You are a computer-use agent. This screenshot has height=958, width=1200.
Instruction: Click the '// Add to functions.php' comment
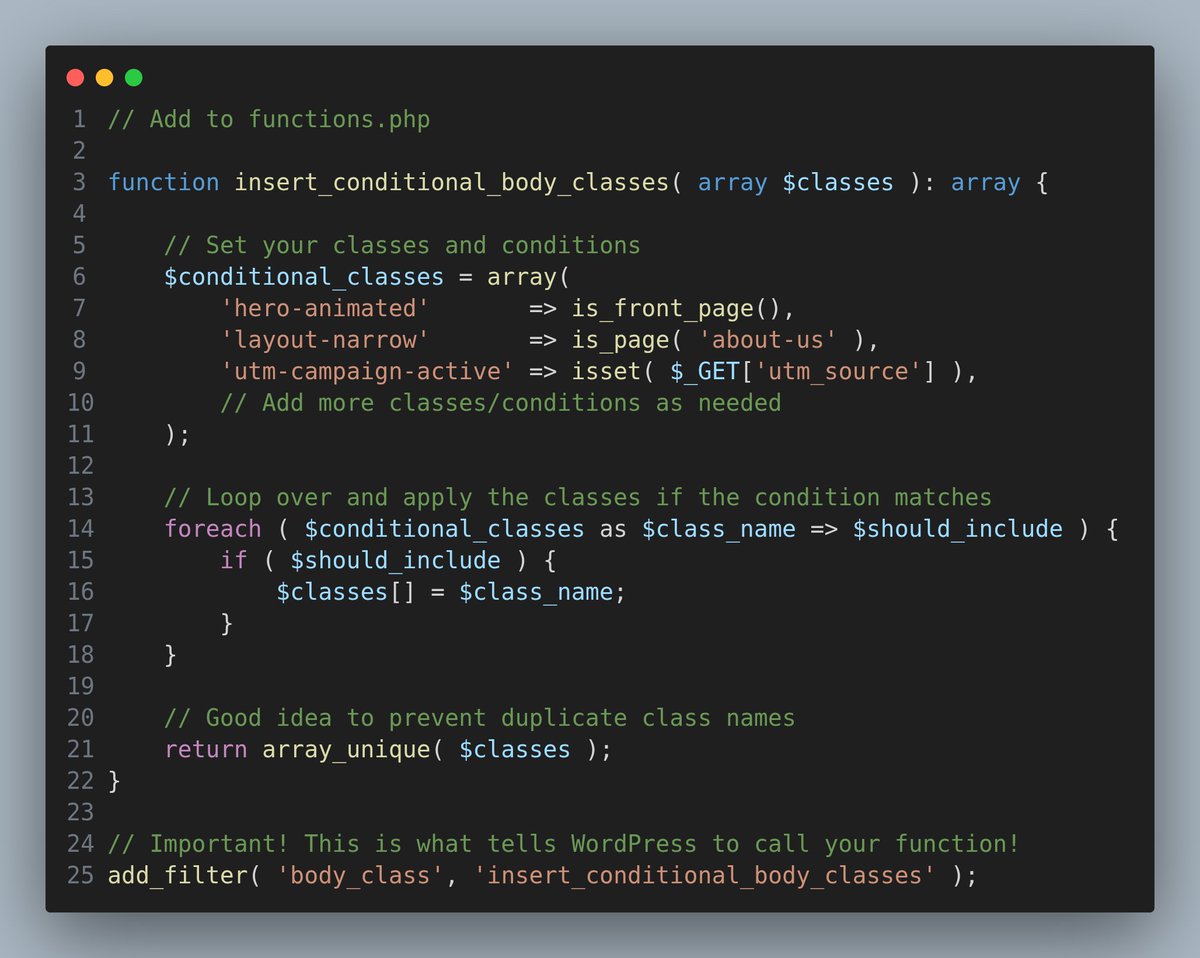[x=269, y=120]
